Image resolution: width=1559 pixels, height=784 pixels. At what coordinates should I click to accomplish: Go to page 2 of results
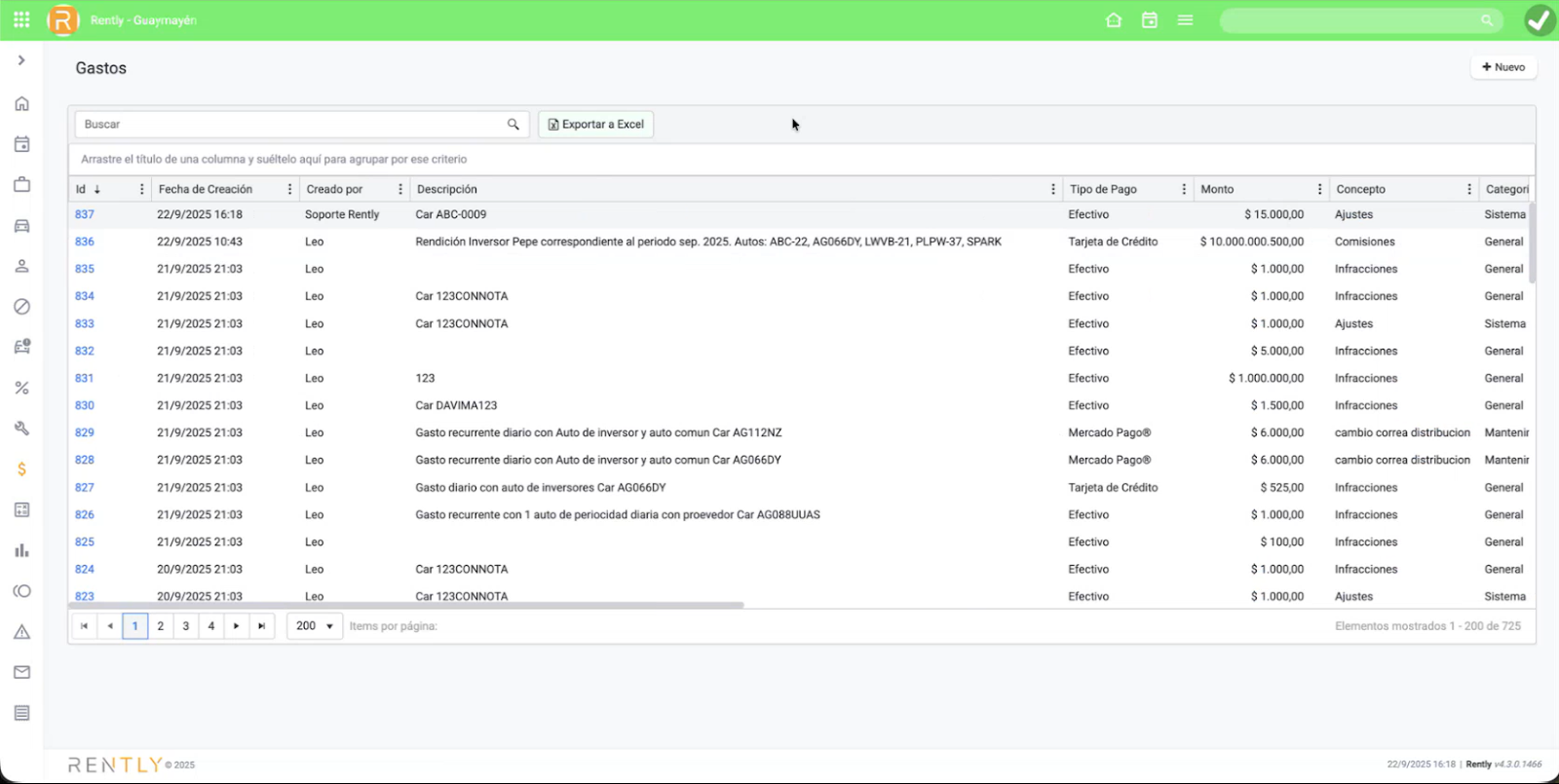click(x=161, y=626)
